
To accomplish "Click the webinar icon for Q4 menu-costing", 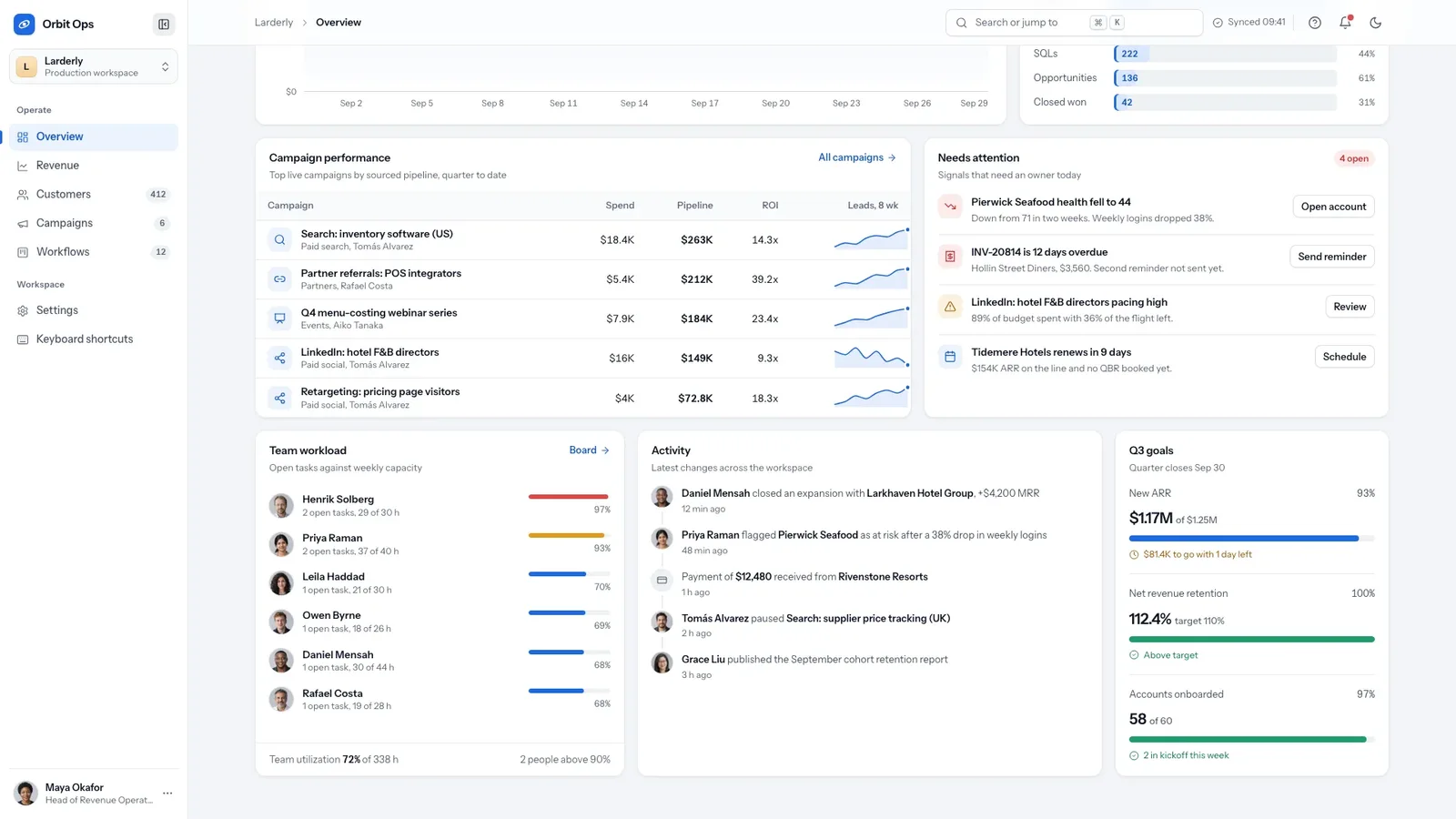I will [x=279, y=318].
